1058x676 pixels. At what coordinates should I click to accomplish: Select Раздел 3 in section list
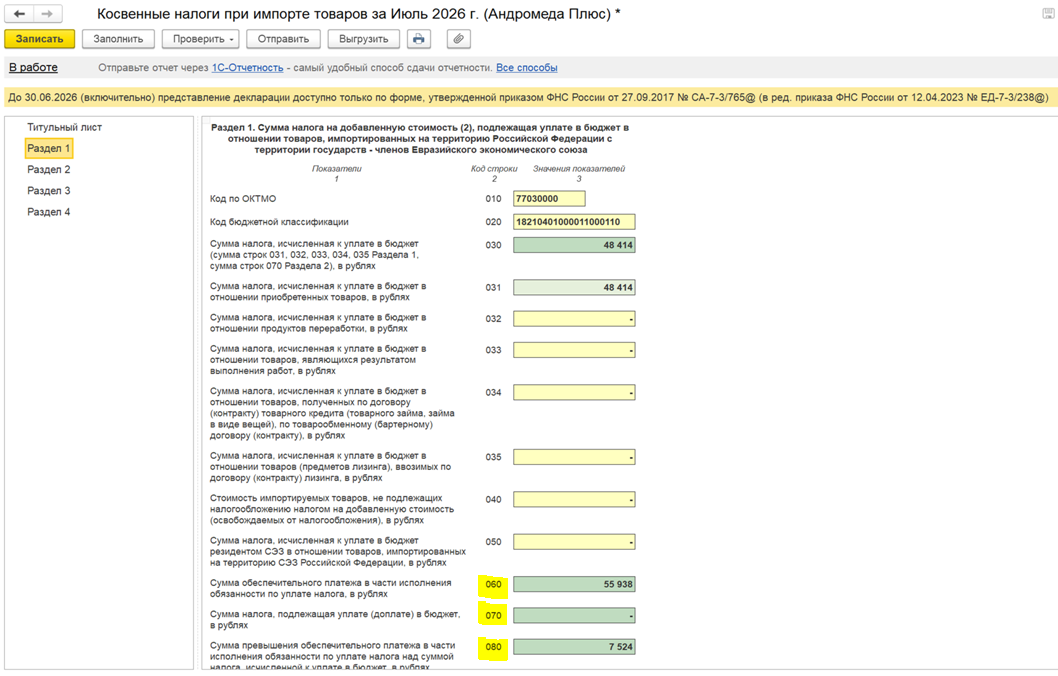click(x=49, y=191)
